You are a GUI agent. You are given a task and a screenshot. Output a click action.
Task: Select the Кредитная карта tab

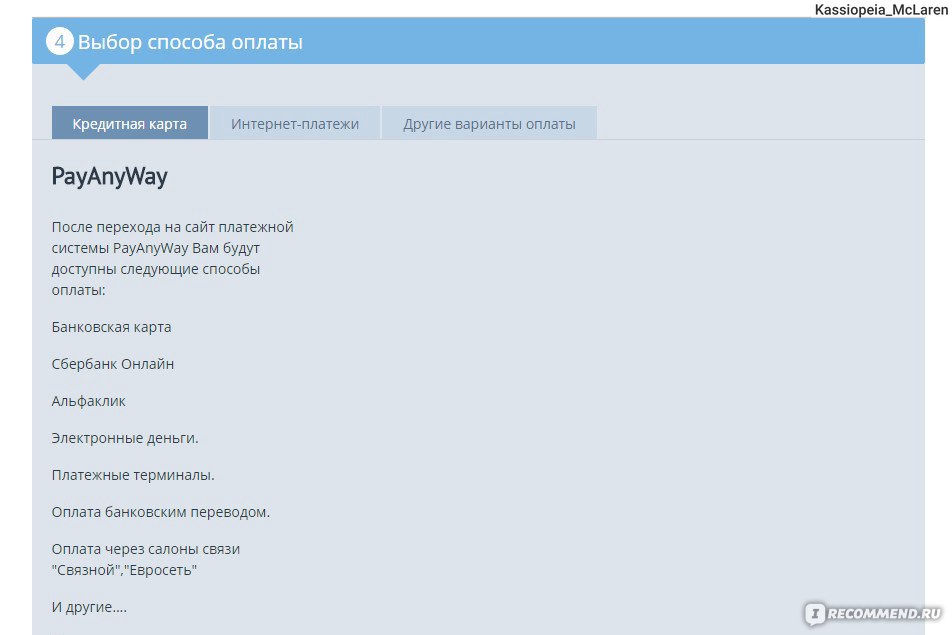(x=130, y=123)
